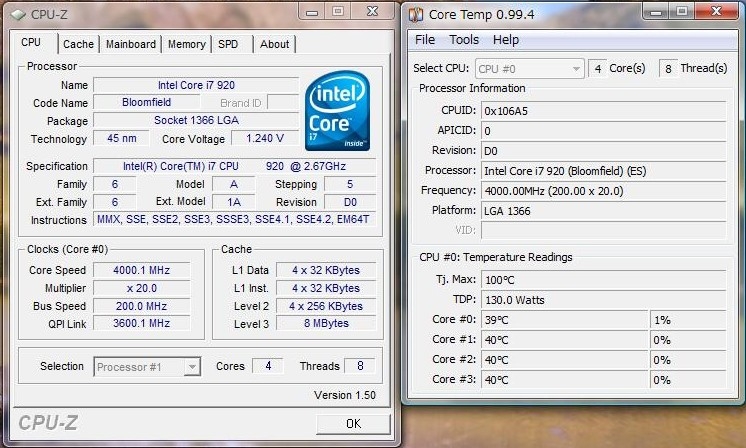
Task: Click the Core #3 load value '0%'
Action: (688, 380)
